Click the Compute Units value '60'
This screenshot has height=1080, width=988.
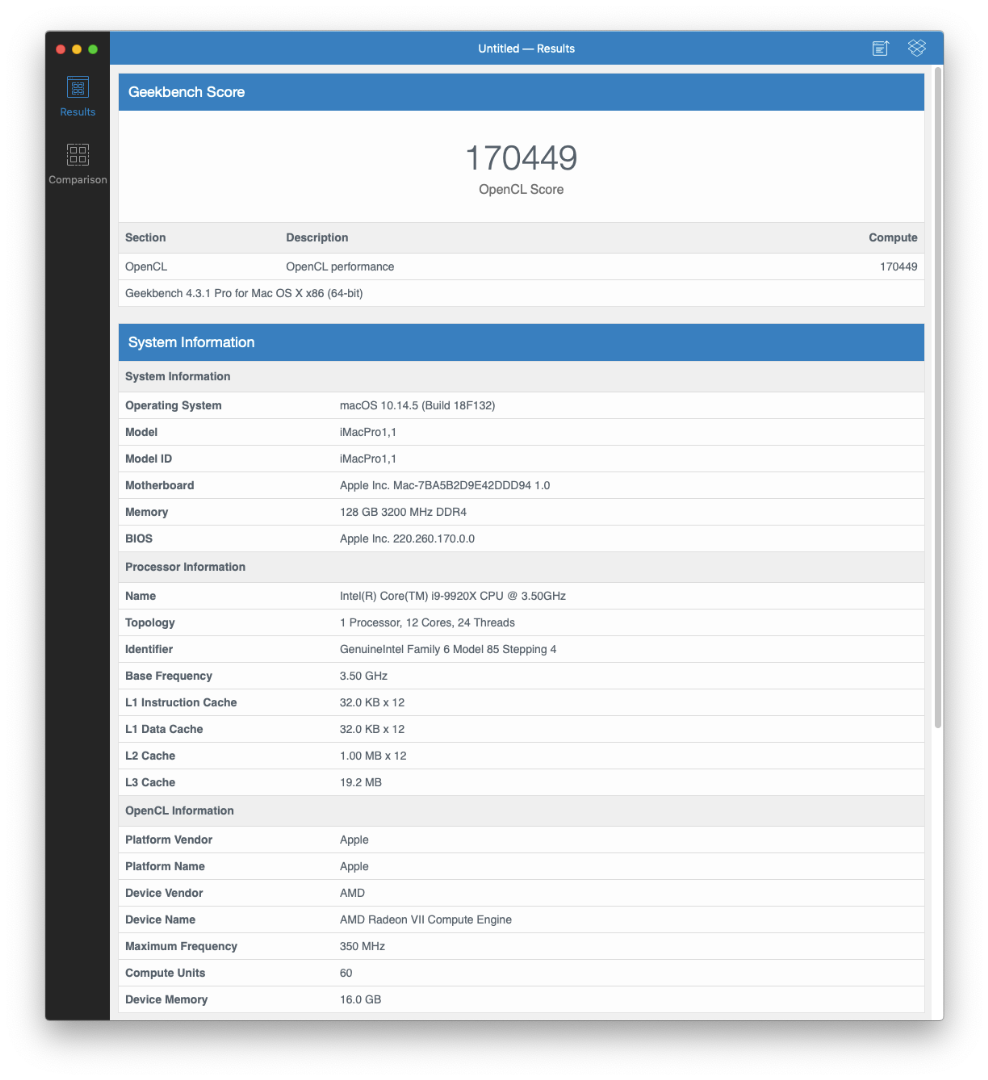click(x=346, y=973)
